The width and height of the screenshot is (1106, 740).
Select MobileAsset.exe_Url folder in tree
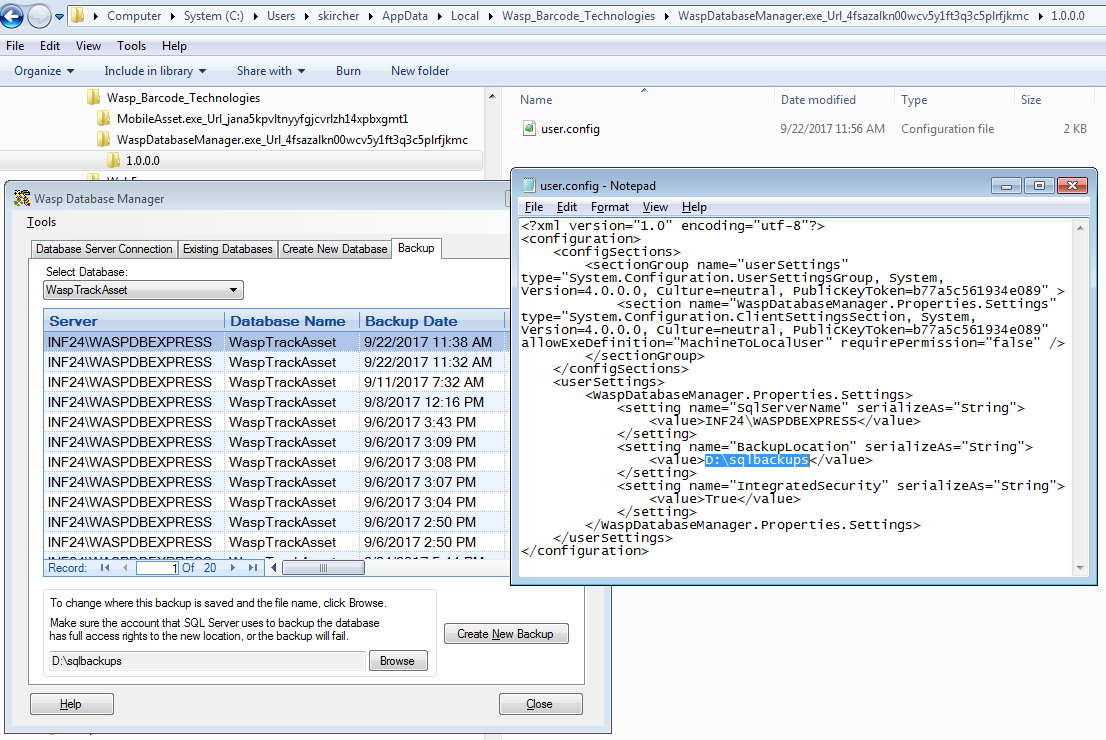click(x=262, y=119)
